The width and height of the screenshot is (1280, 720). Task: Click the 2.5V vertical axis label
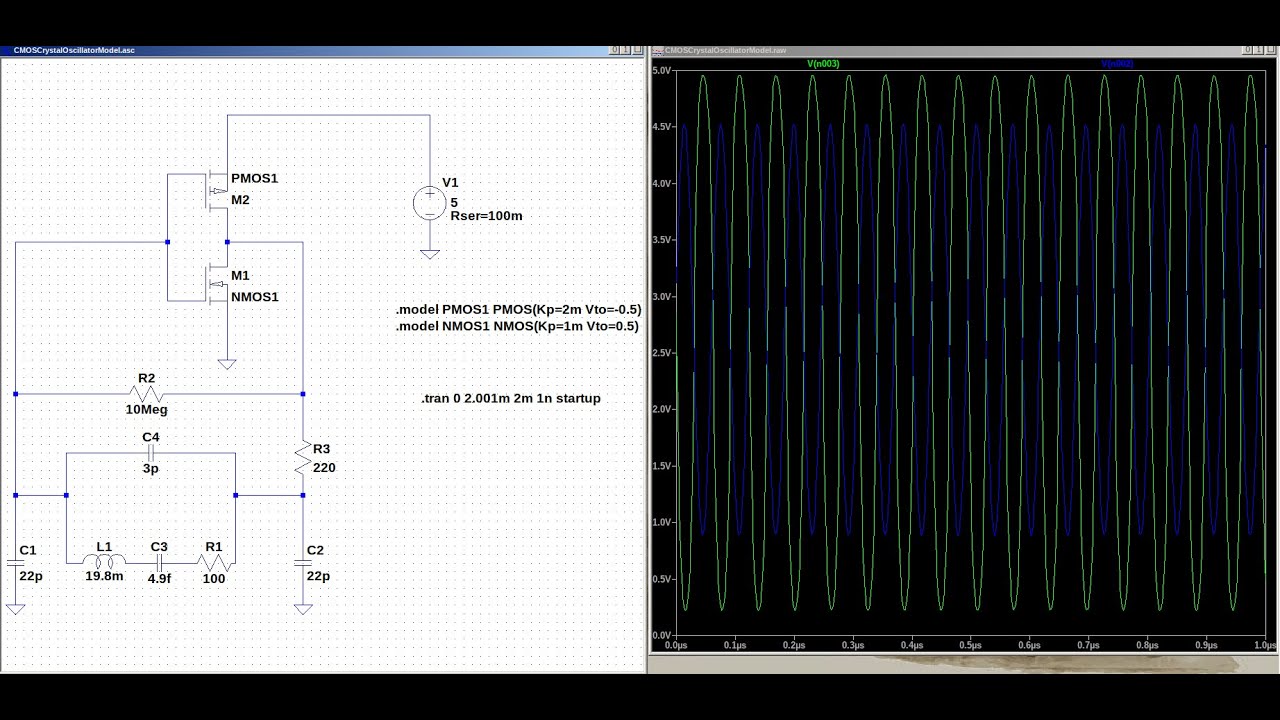tap(661, 353)
